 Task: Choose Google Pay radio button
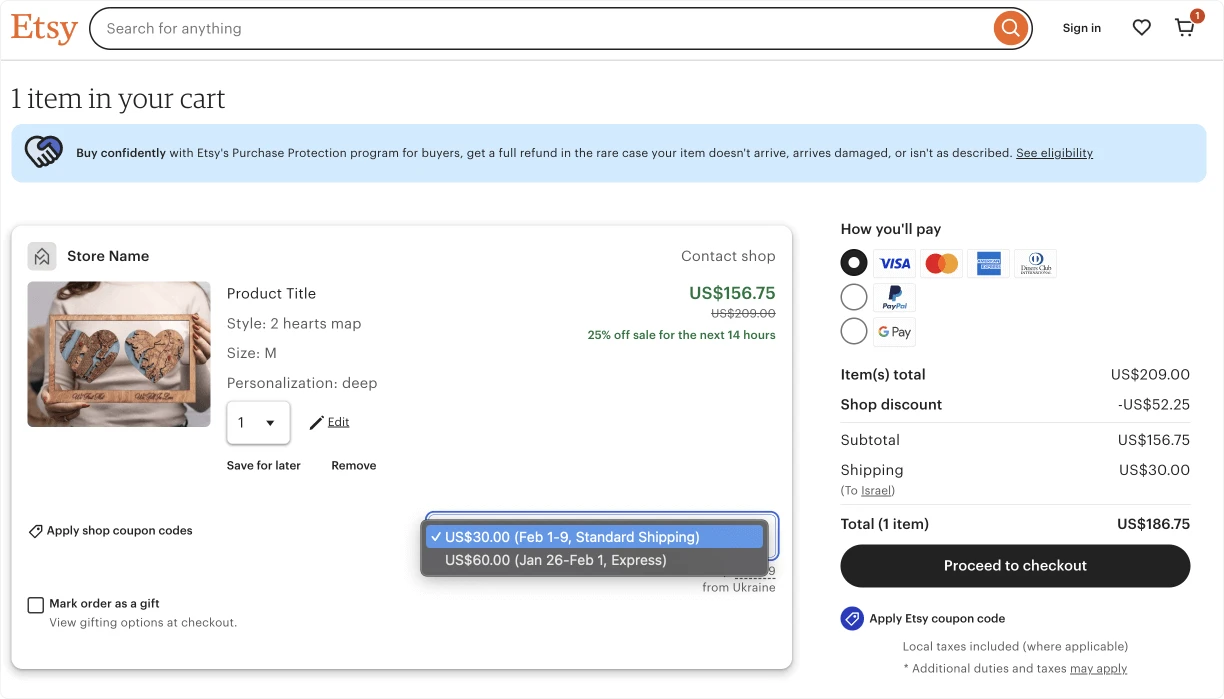pos(854,331)
